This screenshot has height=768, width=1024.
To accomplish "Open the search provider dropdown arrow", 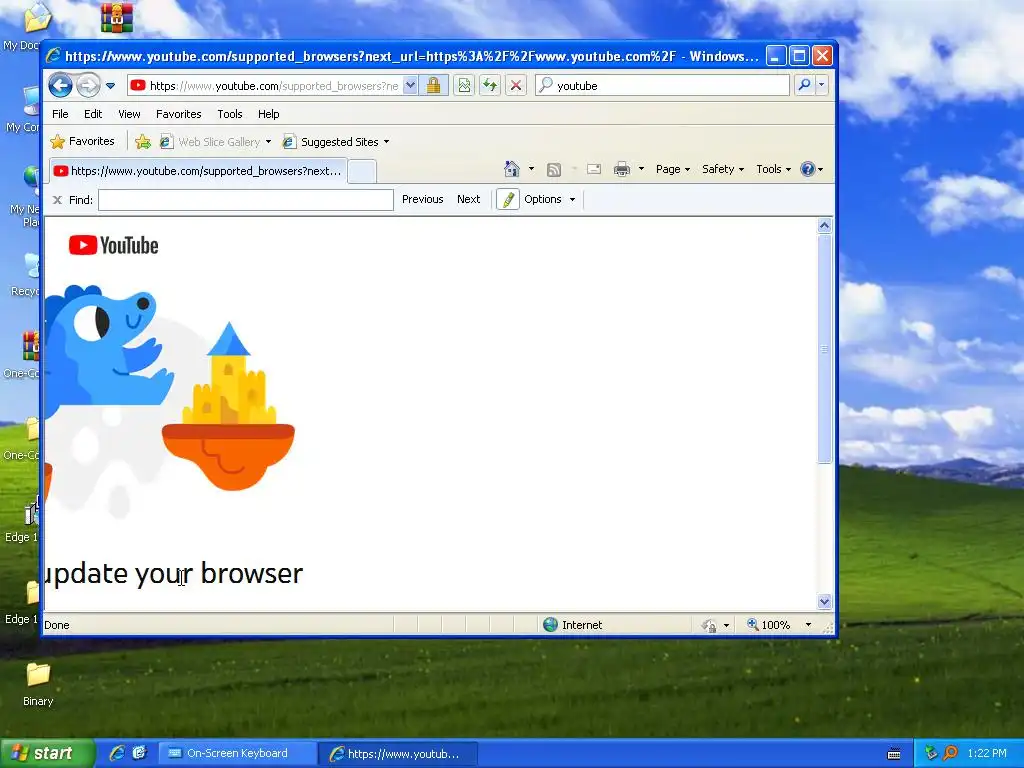I will 822,86.
